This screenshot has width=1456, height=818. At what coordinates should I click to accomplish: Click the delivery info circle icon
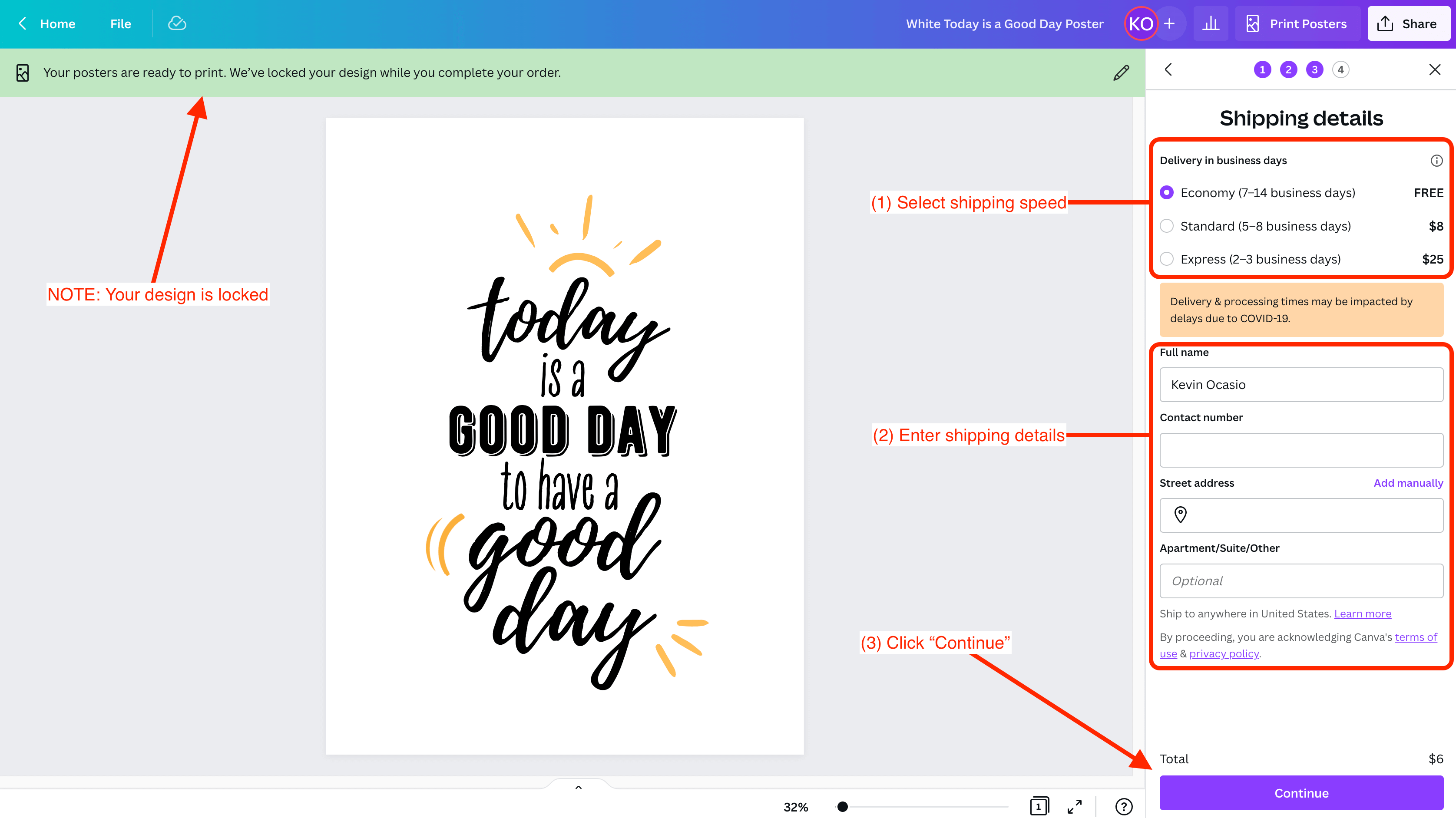[1436, 161]
